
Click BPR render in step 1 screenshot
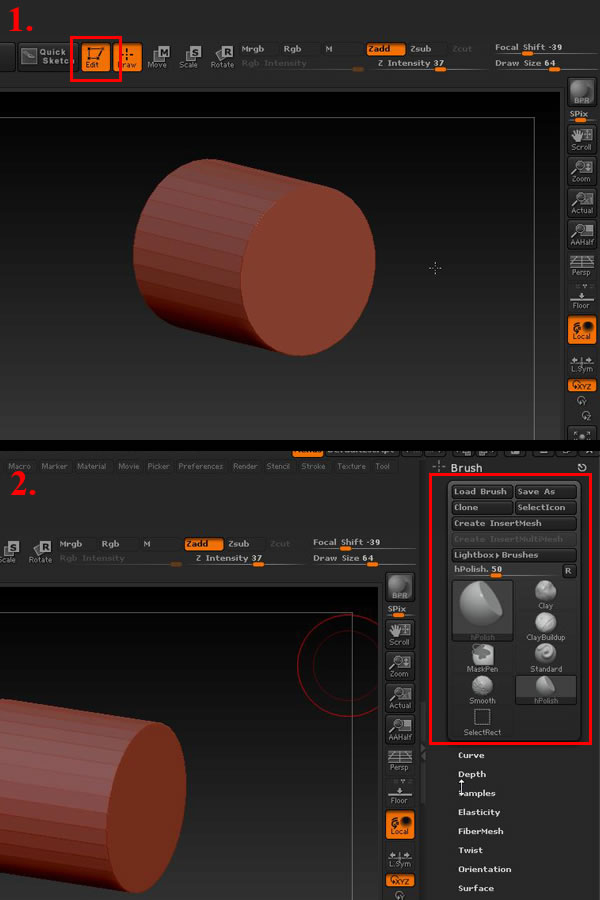click(x=581, y=92)
